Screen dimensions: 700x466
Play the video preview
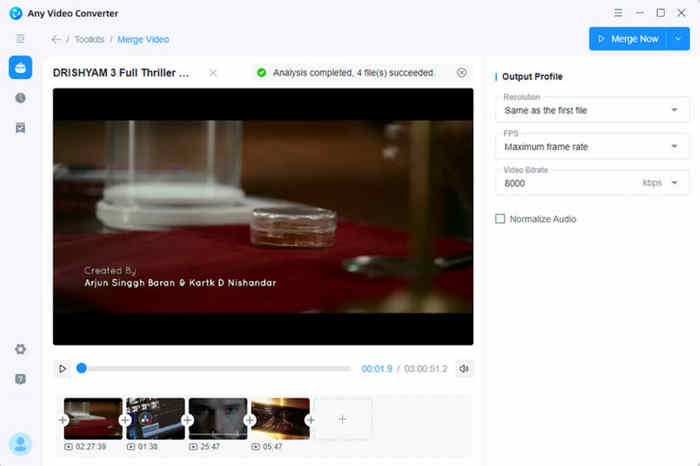(62, 369)
